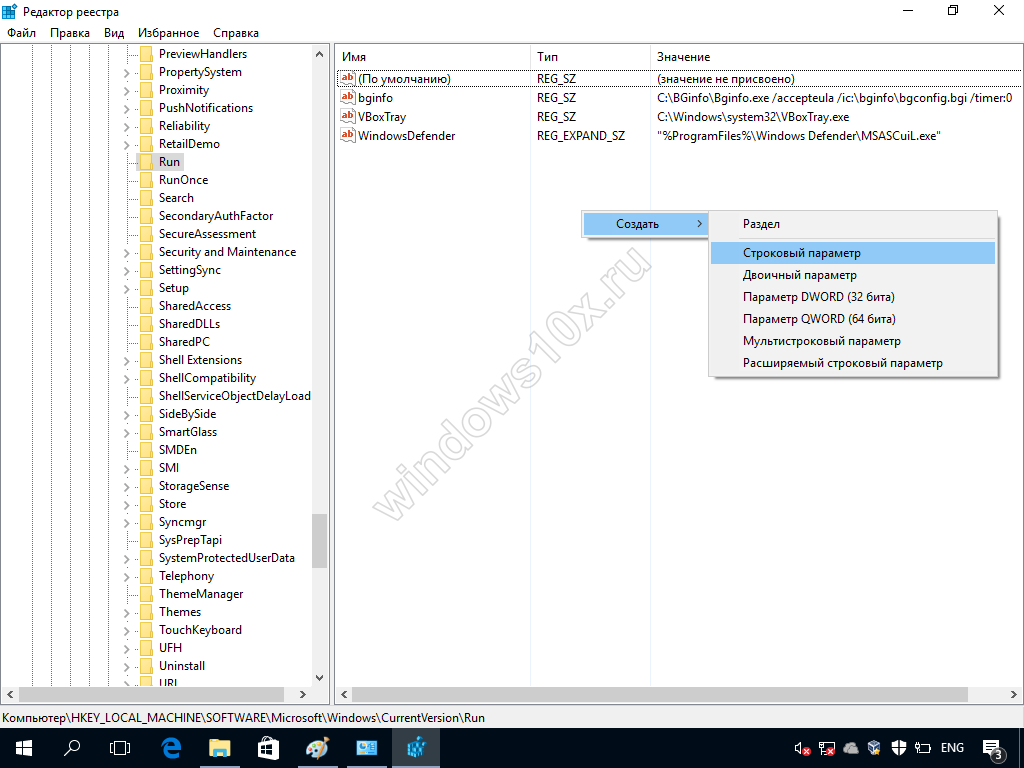
Task: Click the muted volume tray icon
Action: tap(801, 748)
